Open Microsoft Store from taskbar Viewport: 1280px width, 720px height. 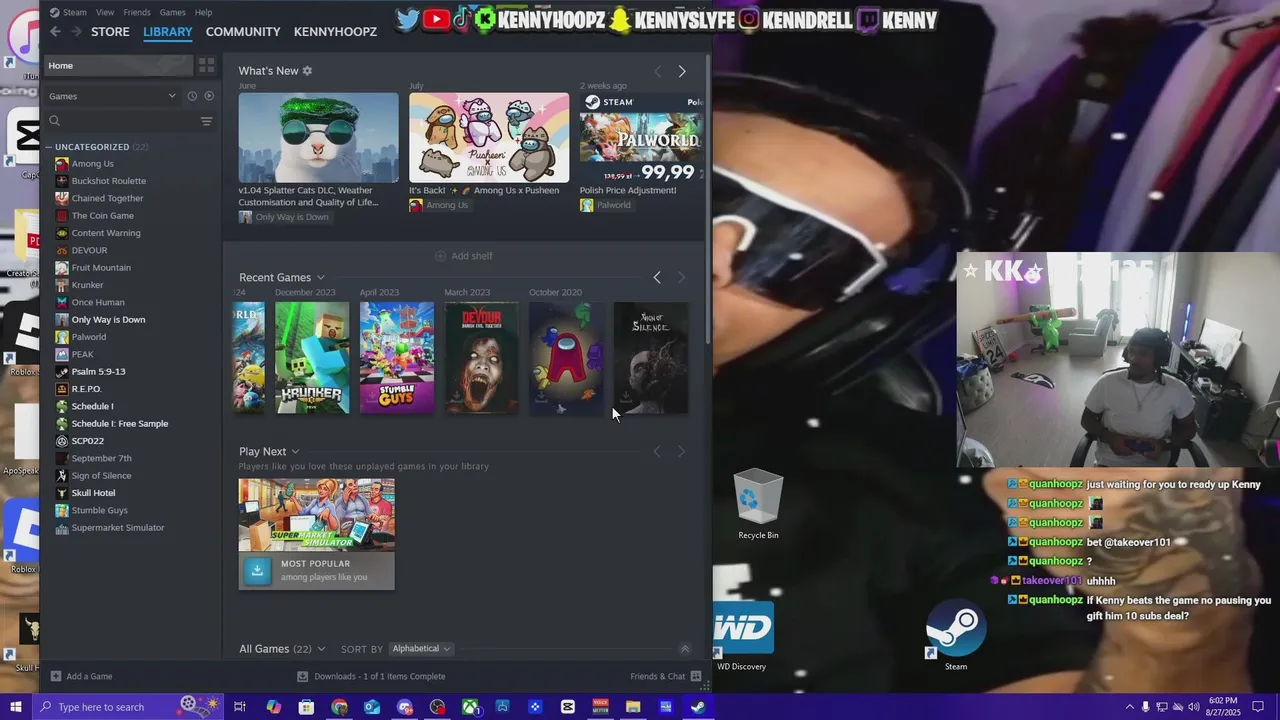[306, 707]
